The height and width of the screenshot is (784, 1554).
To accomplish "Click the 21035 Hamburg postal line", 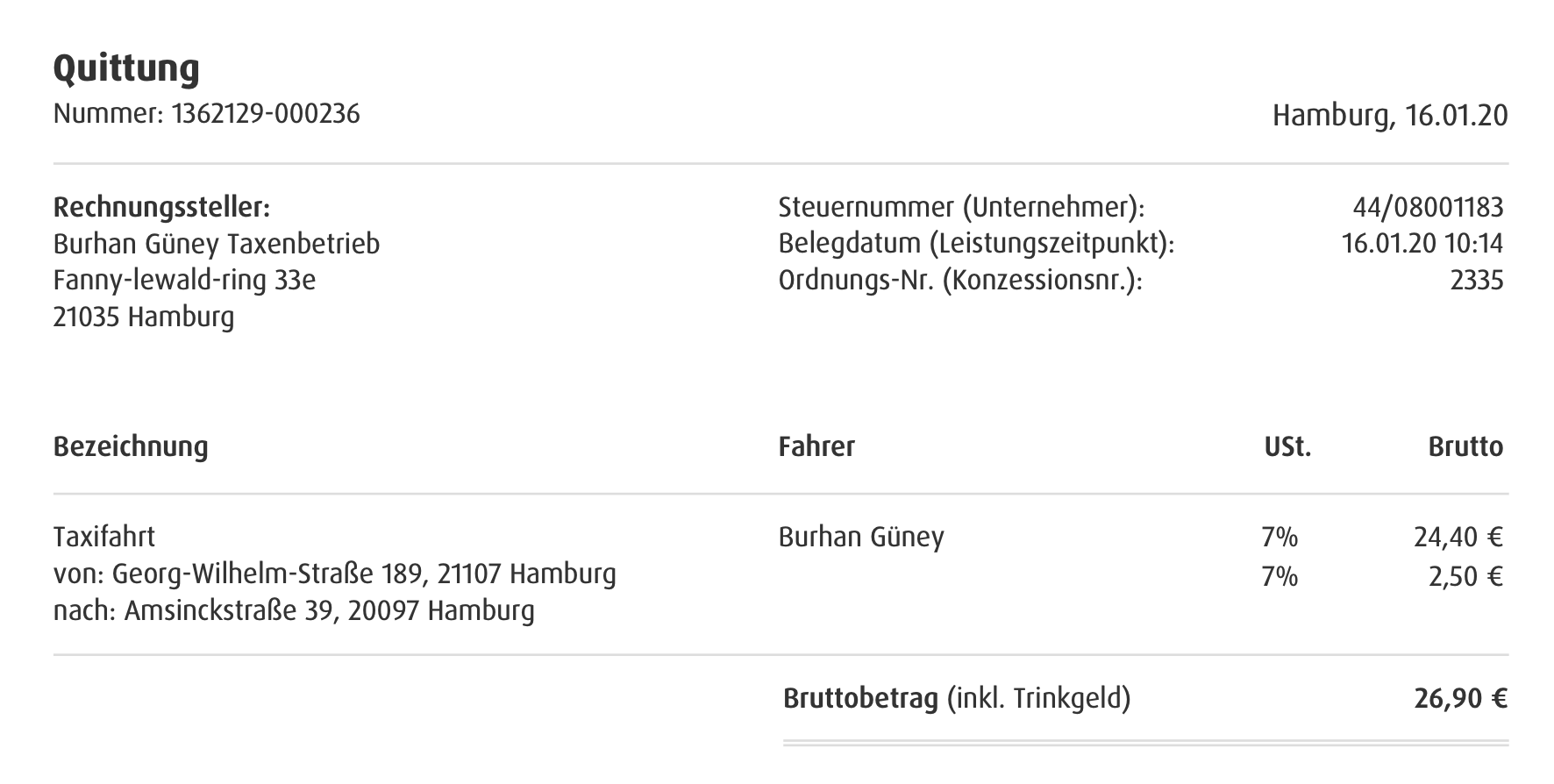I will [144, 317].
